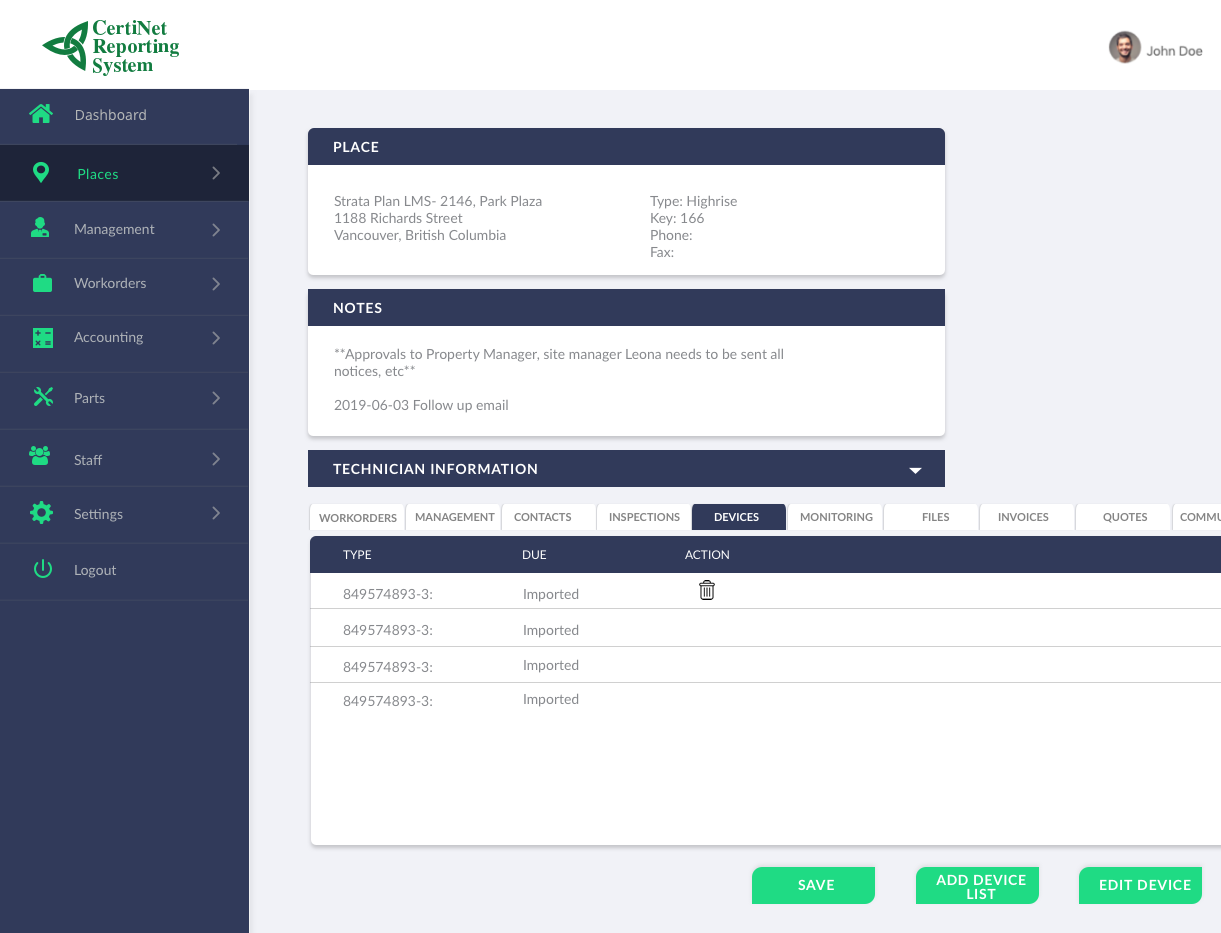Viewport: 1221px width, 933px height.
Task: Click the Save button
Action: pyautogui.click(x=813, y=885)
